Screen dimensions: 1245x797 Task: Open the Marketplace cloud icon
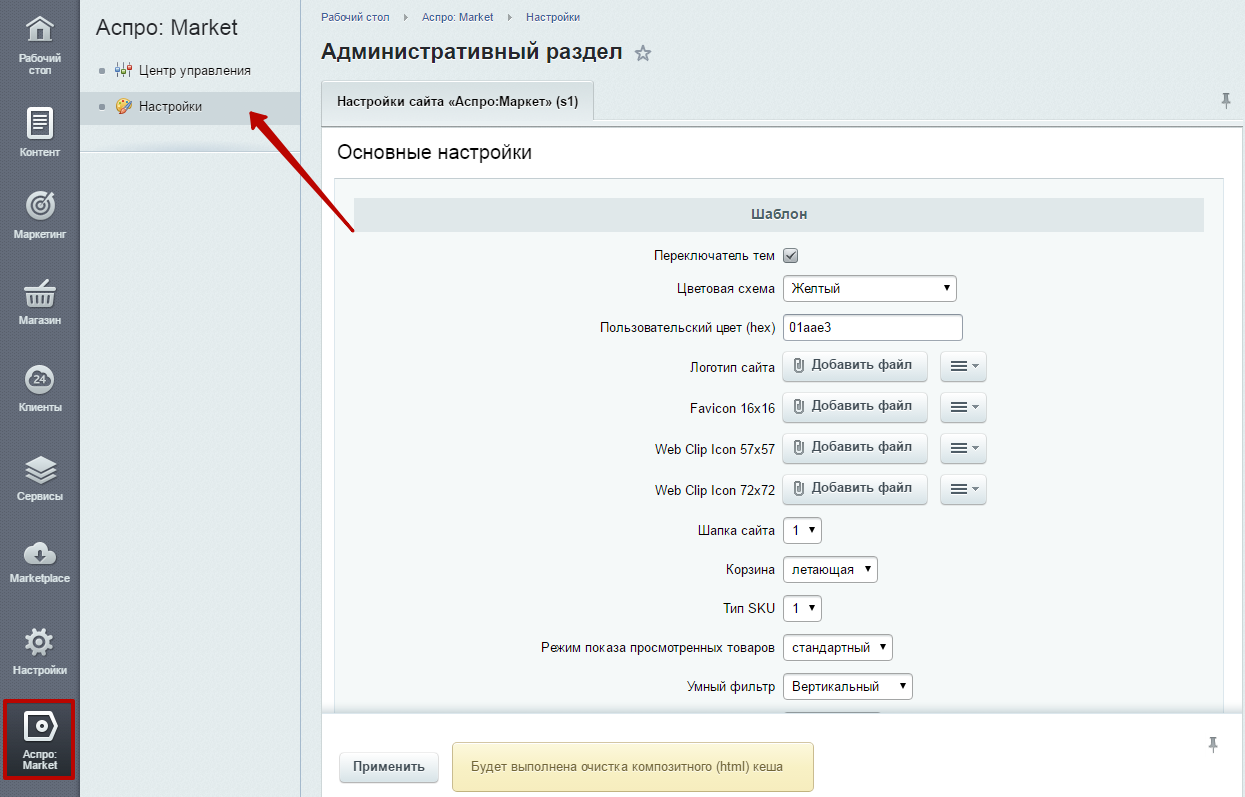click(39, 553)
